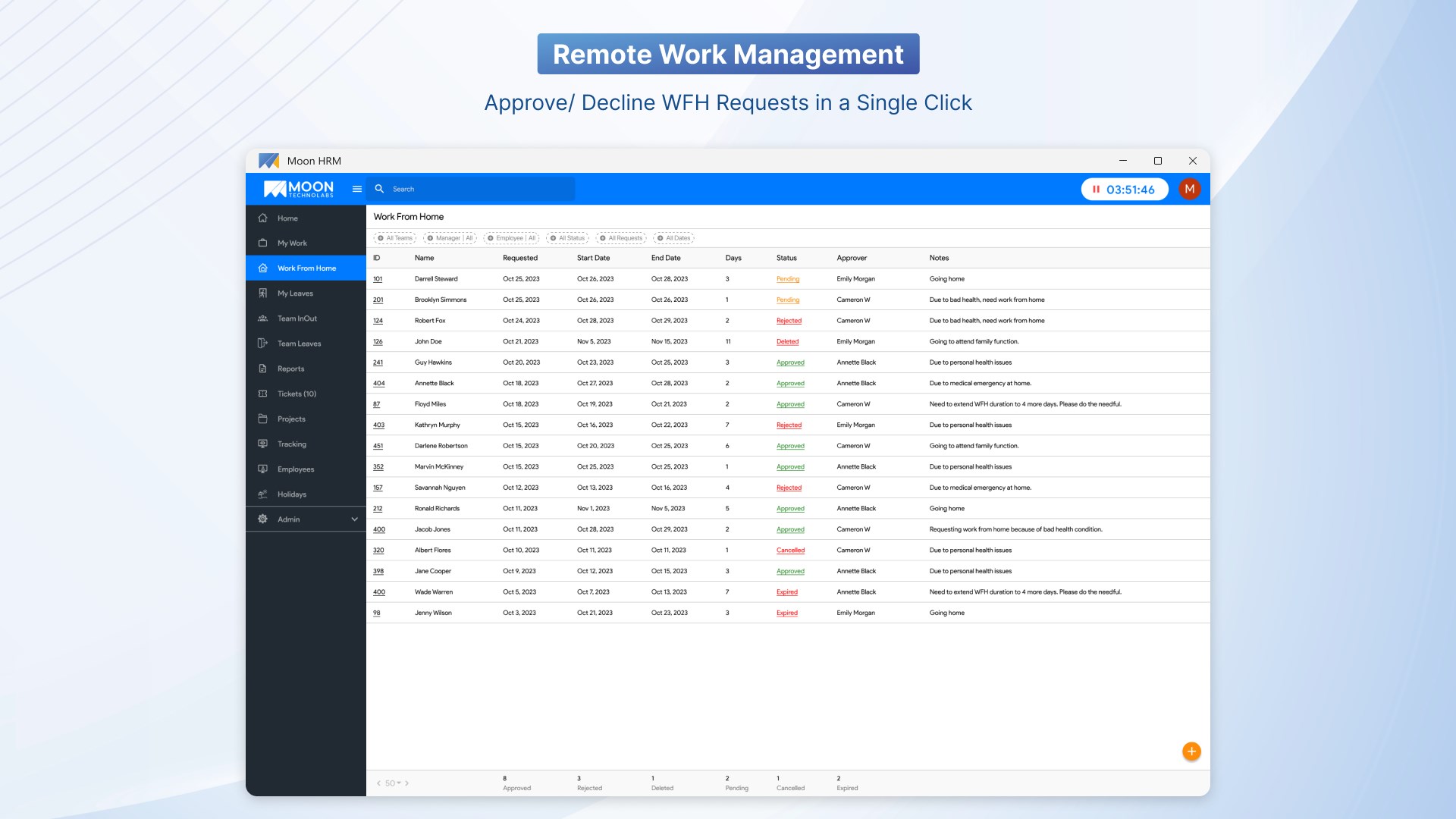Click the Pending status for Brooklyn Simmons

pyautogui.click(x=787, y=300)
